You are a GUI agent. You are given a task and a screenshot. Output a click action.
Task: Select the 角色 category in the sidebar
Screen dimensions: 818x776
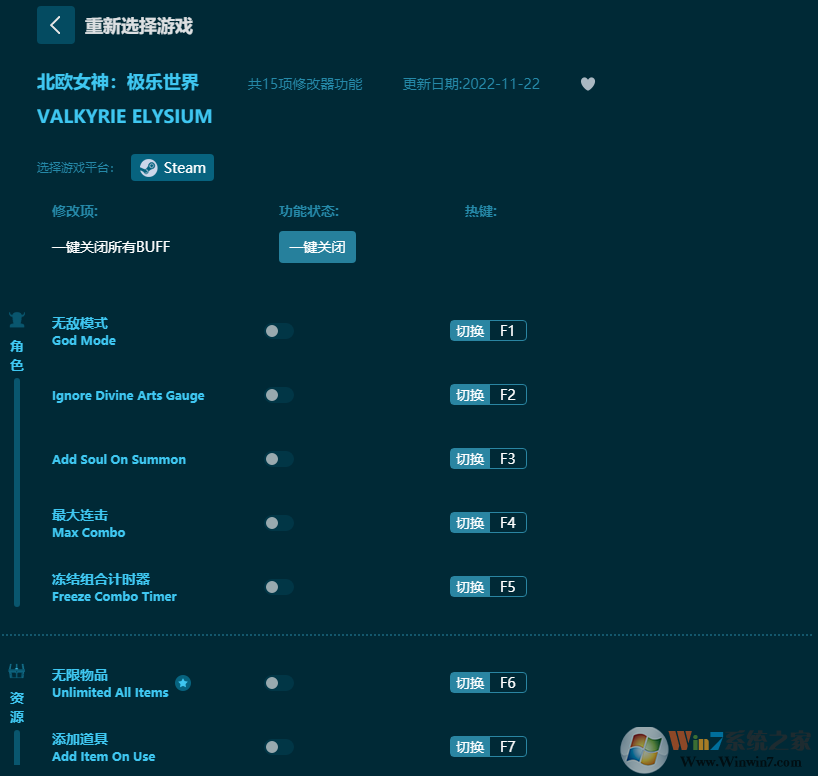[16, 354]
